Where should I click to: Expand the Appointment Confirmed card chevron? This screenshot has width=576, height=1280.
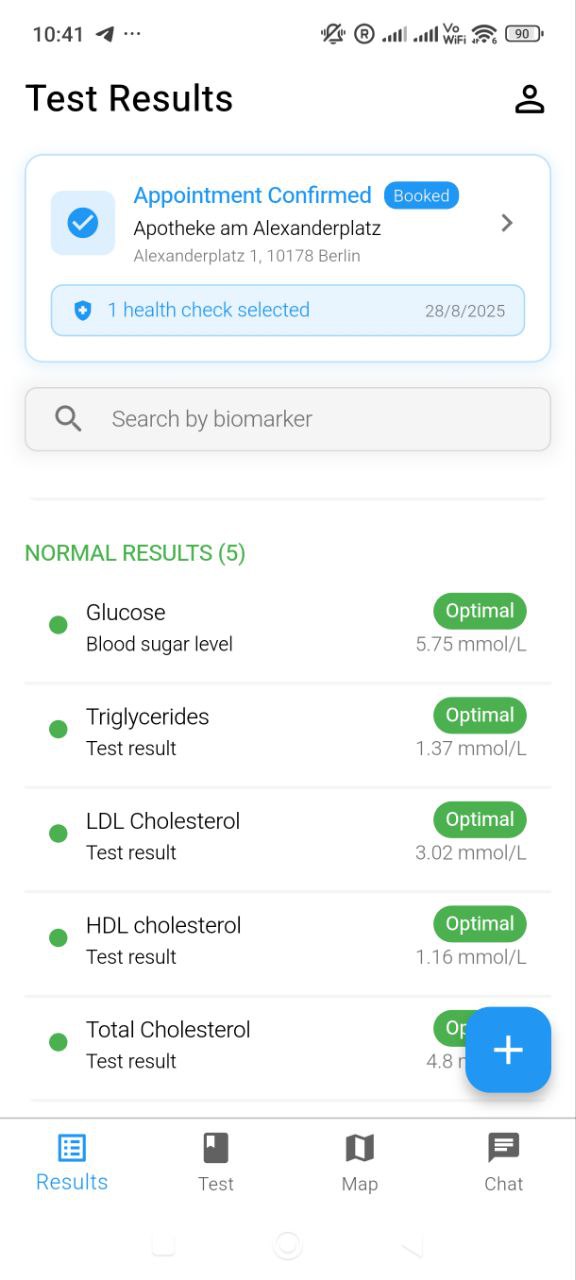click(x=507, y=223)
